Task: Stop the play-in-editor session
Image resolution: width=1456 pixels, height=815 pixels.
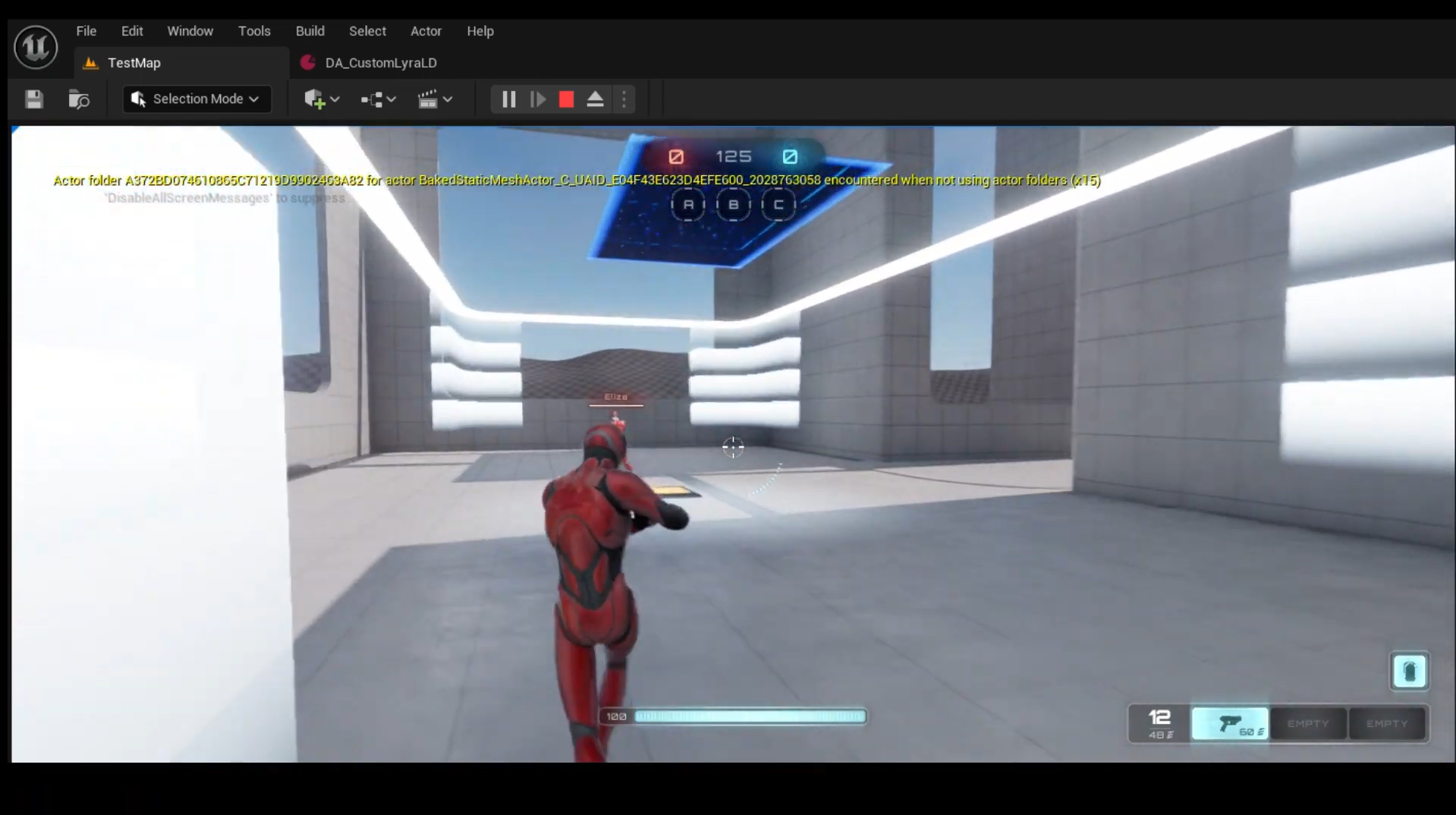Action: [566, 99]
